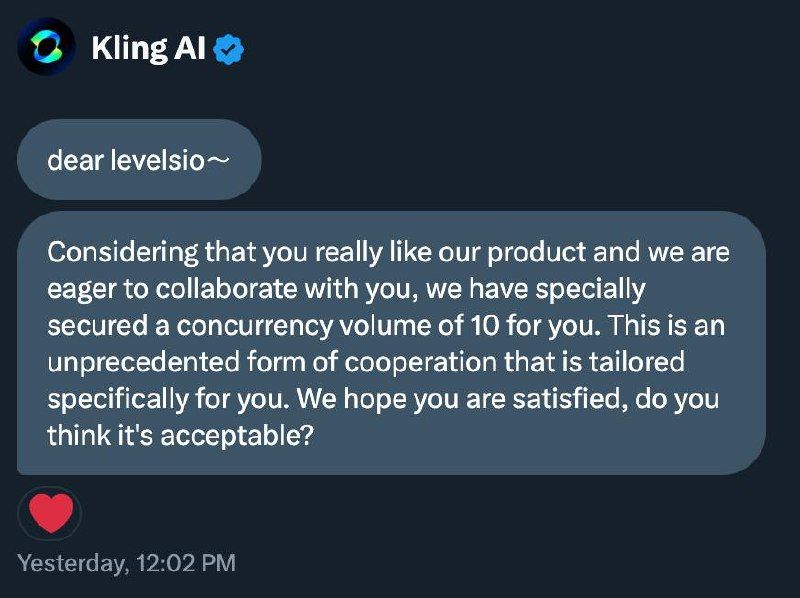Image resolution: width=800 pixels, height=598 pixels.
Task: Click the word "dear" in the greeting bubble
Action: coord(73,160)
